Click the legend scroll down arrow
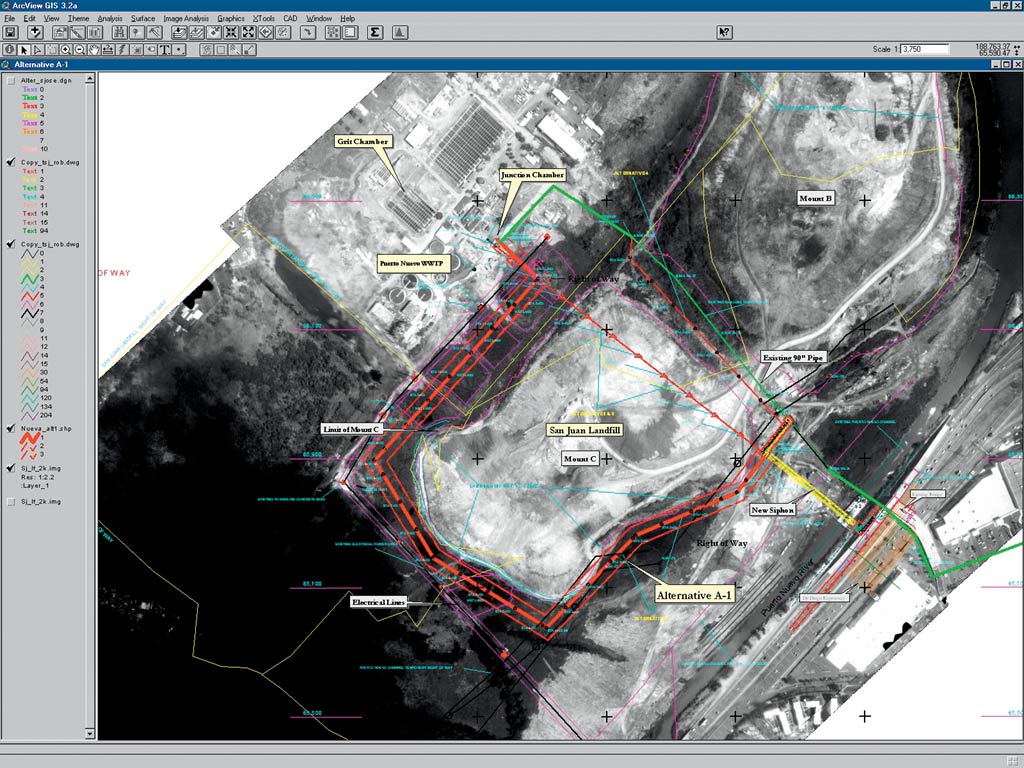The image size is (1024, 768). (90, 733)
